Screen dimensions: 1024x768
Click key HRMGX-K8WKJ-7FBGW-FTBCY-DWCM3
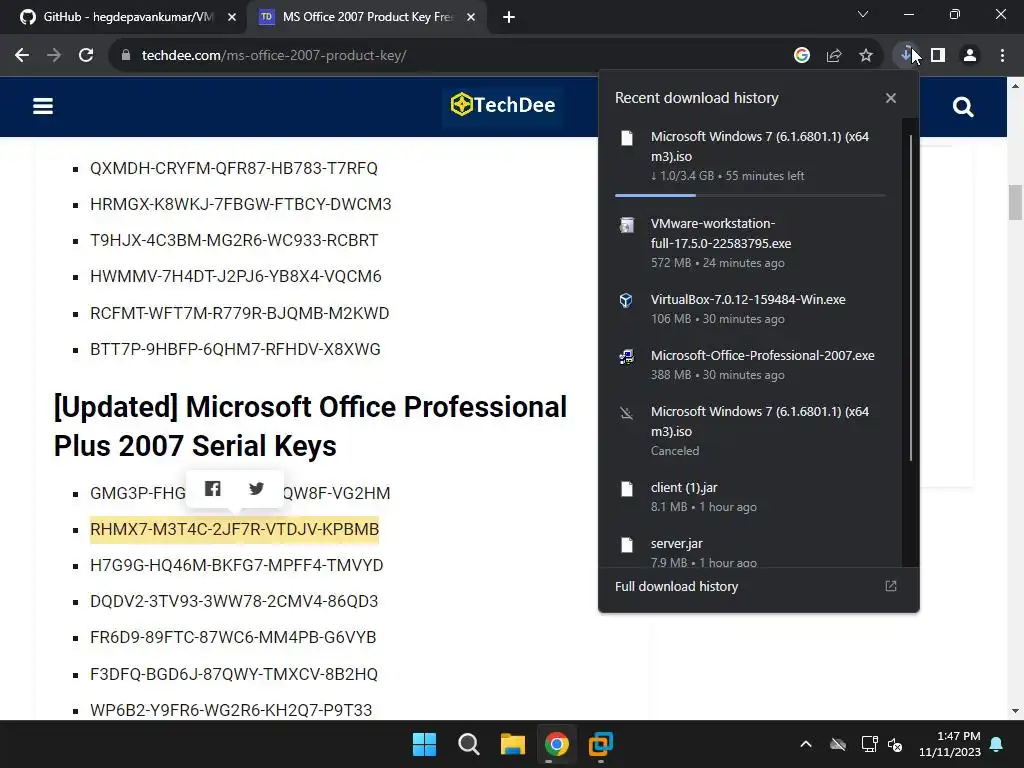[x=241, y=204]
